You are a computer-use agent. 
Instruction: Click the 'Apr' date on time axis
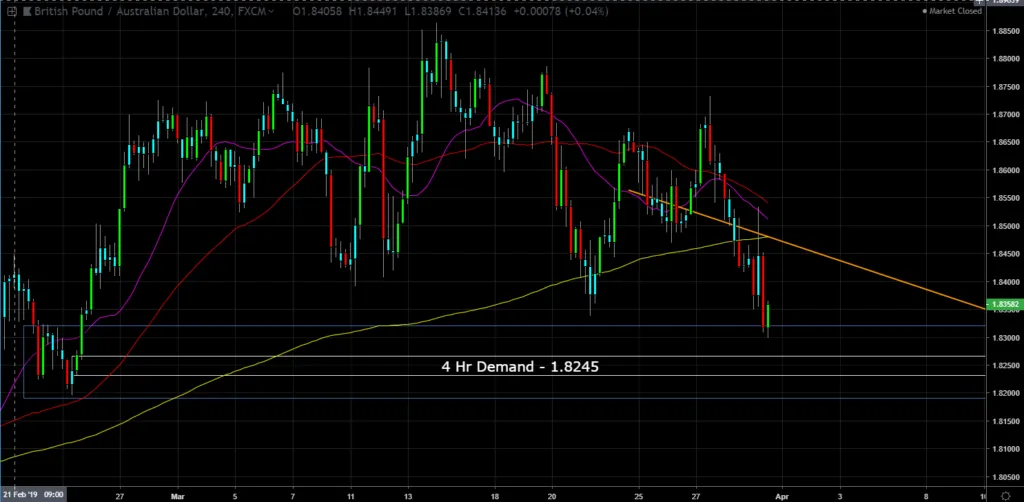point(782,495)
